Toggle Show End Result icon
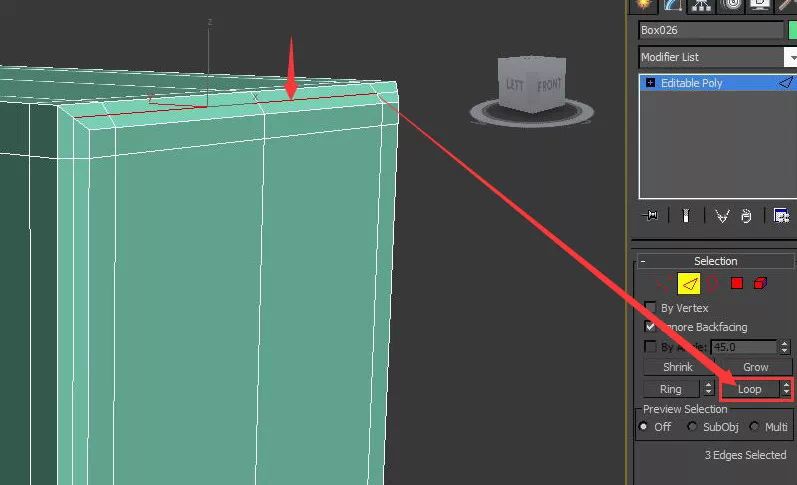This screenshot has width=797, height=485. pyautogui.click(x=686, y=216)
